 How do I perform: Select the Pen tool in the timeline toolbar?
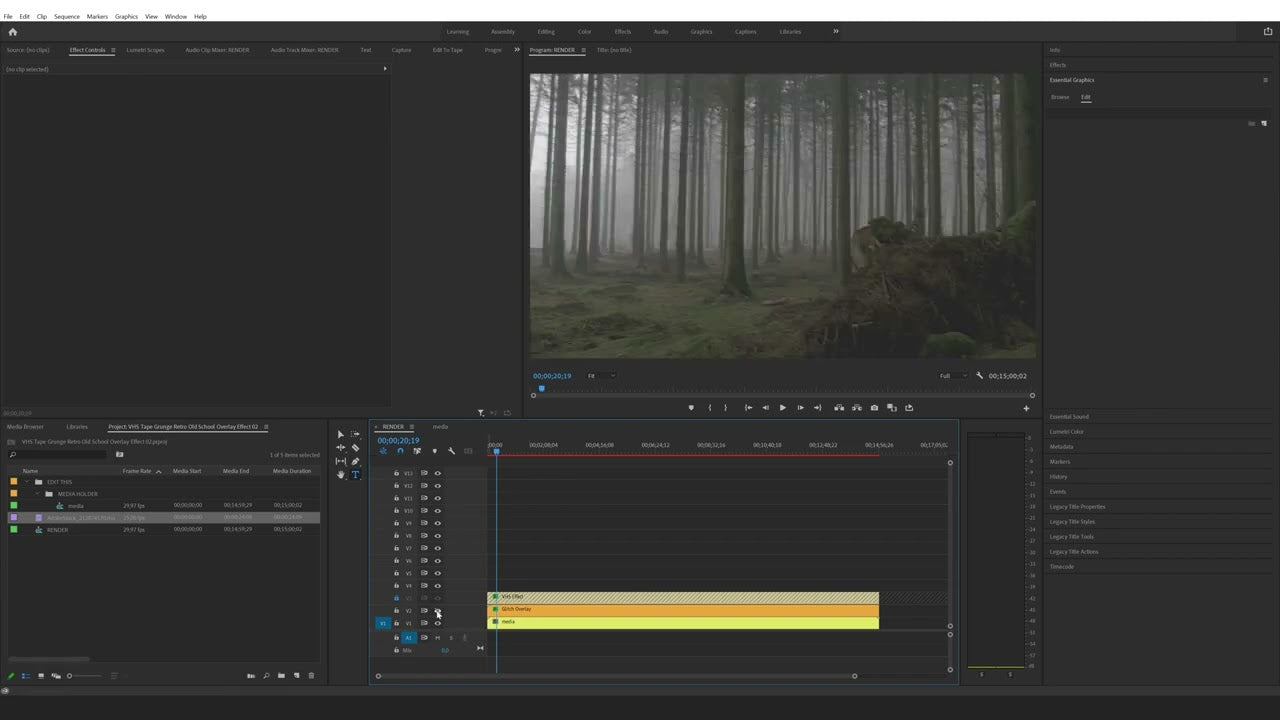point(354,461)
